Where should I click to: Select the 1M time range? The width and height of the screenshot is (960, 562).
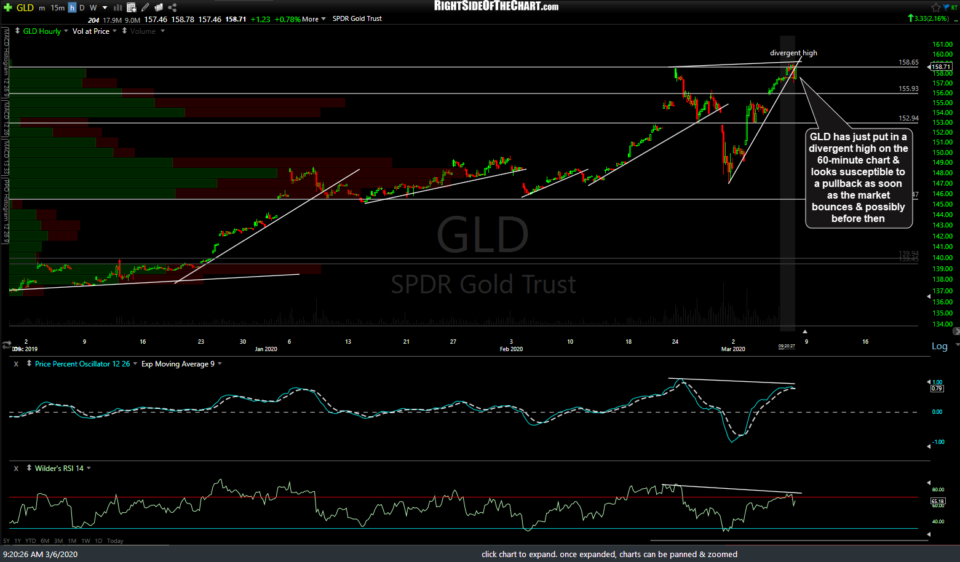(x=72, y=541)
